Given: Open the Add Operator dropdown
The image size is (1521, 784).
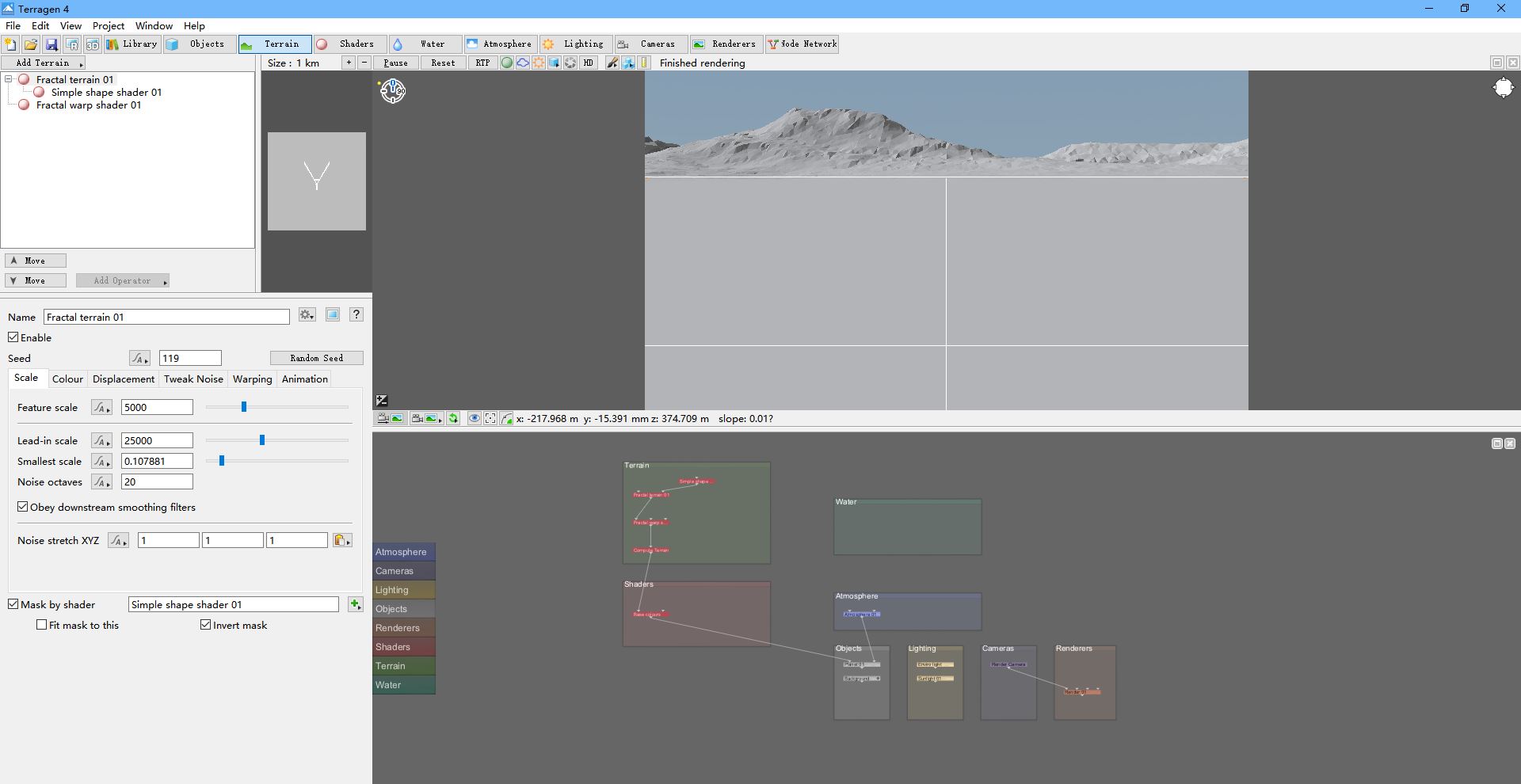Looking at the screenshot, I should point(123,280).
